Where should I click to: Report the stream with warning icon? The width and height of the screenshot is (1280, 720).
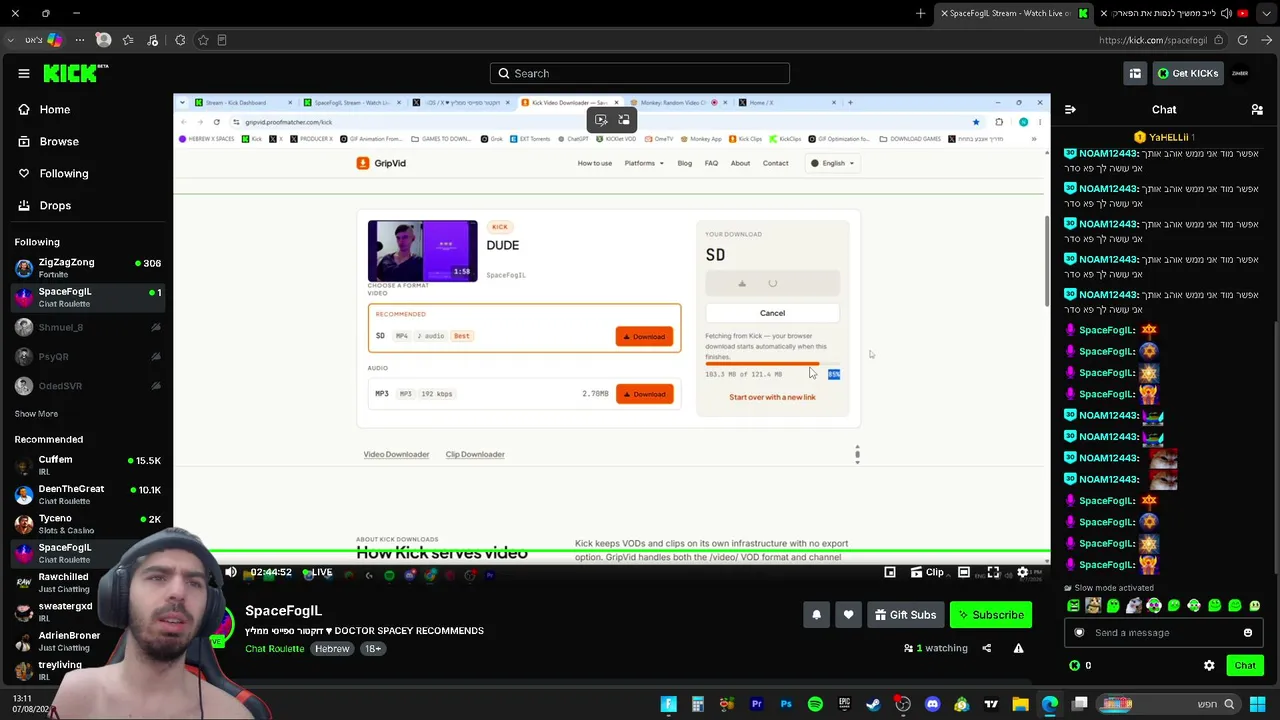[1018, 648]
